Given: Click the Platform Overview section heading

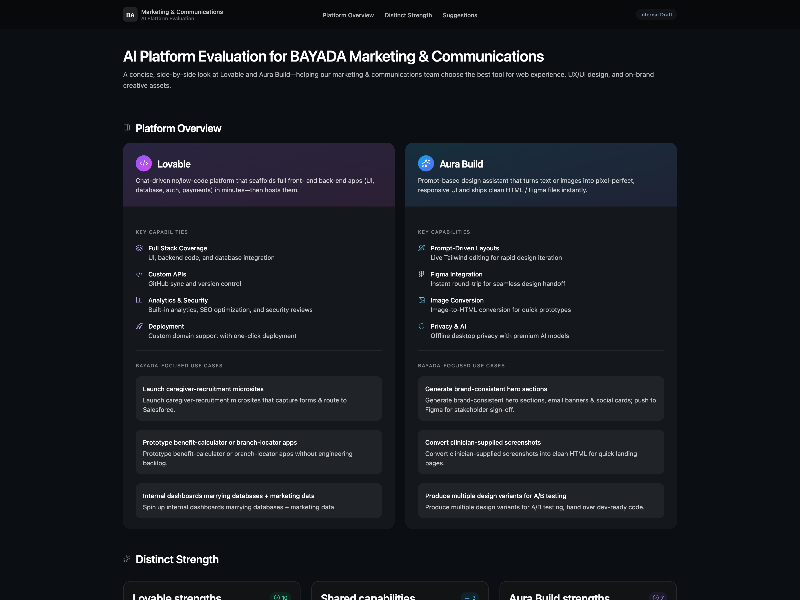Looking at the screenshot, I should tap(178, 128).
